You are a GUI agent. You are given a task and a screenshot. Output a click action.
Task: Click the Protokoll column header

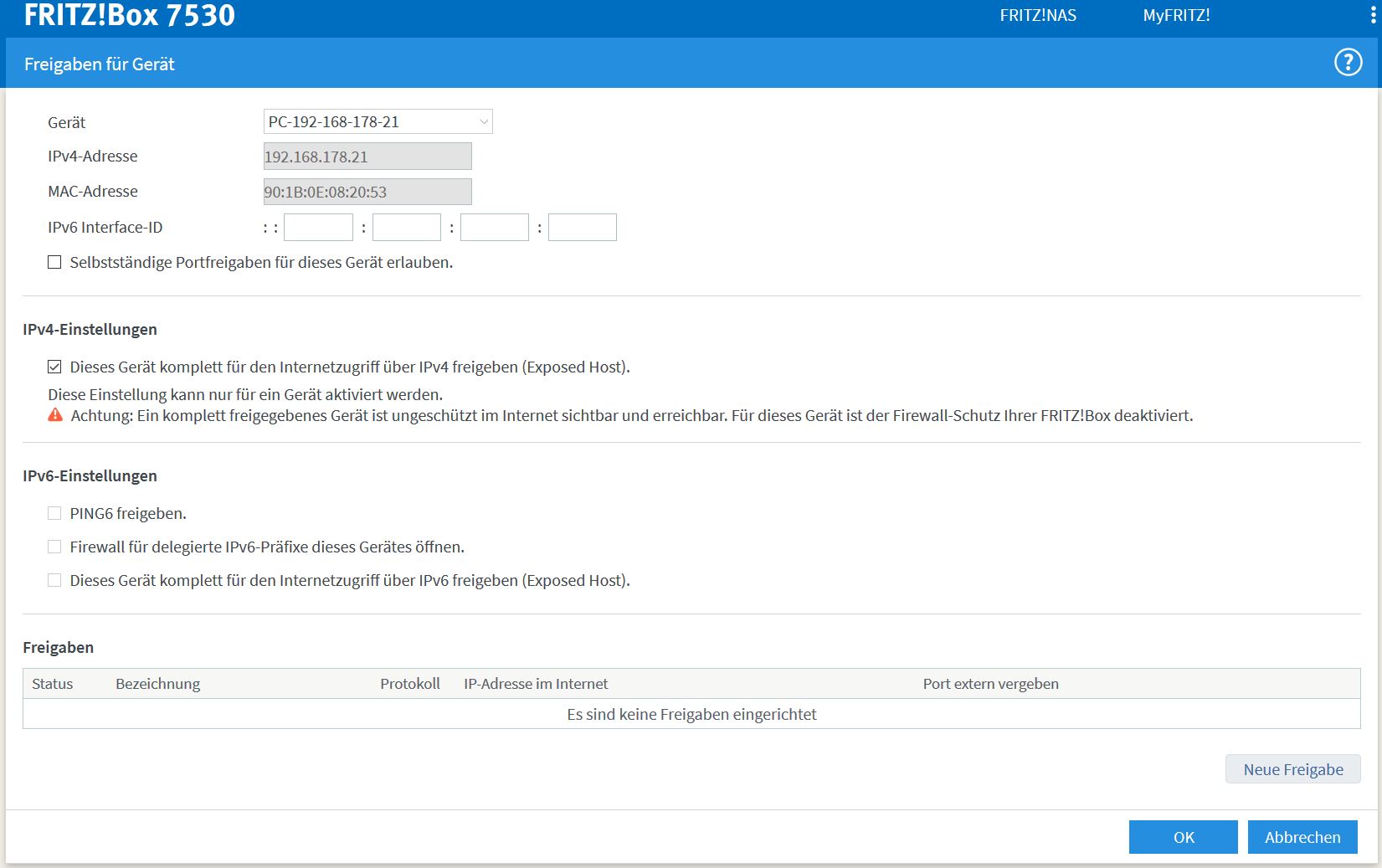pyautogui.click(x=409, y=684)
